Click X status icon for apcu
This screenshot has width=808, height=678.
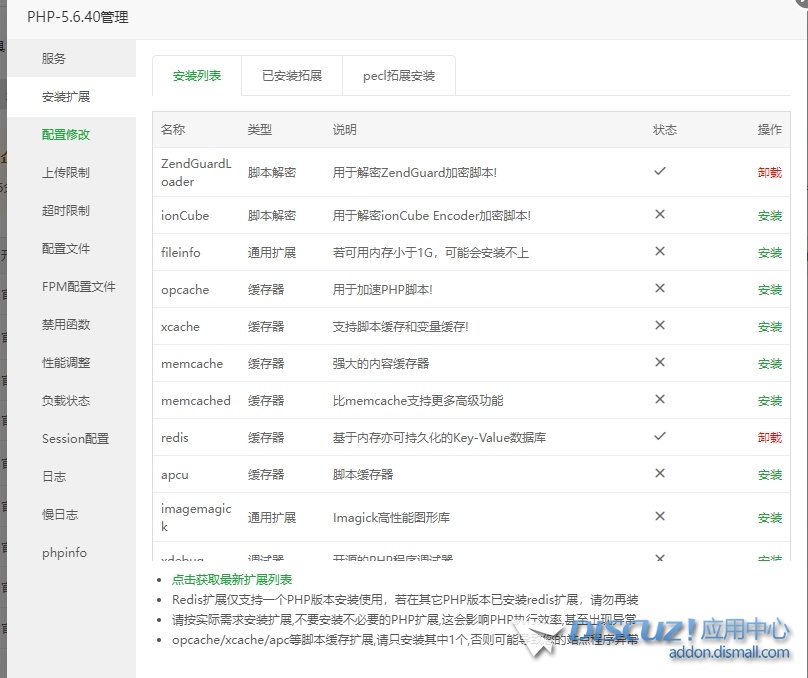pyautogui.click(x=660, y=473)
